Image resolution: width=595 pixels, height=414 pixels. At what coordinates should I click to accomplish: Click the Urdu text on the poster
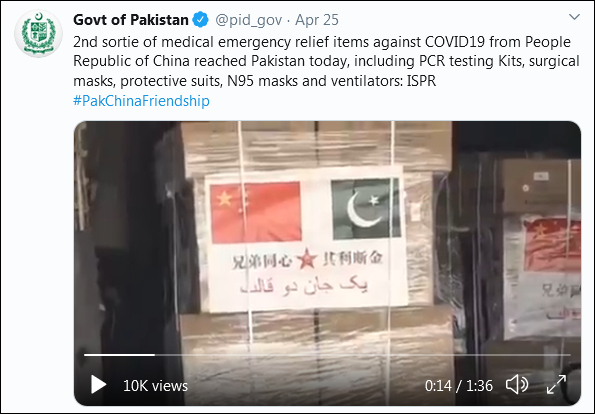304,286
